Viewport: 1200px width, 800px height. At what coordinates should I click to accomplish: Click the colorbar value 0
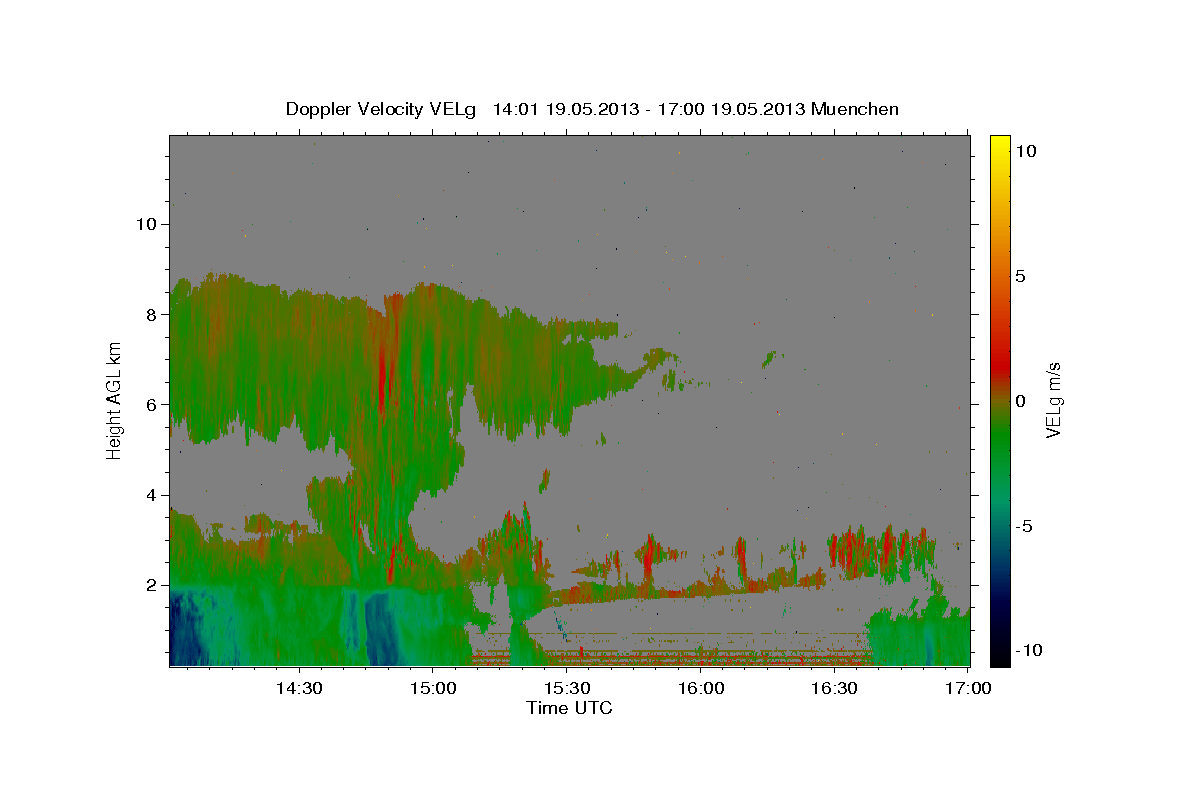click(x=1021, y=401)
